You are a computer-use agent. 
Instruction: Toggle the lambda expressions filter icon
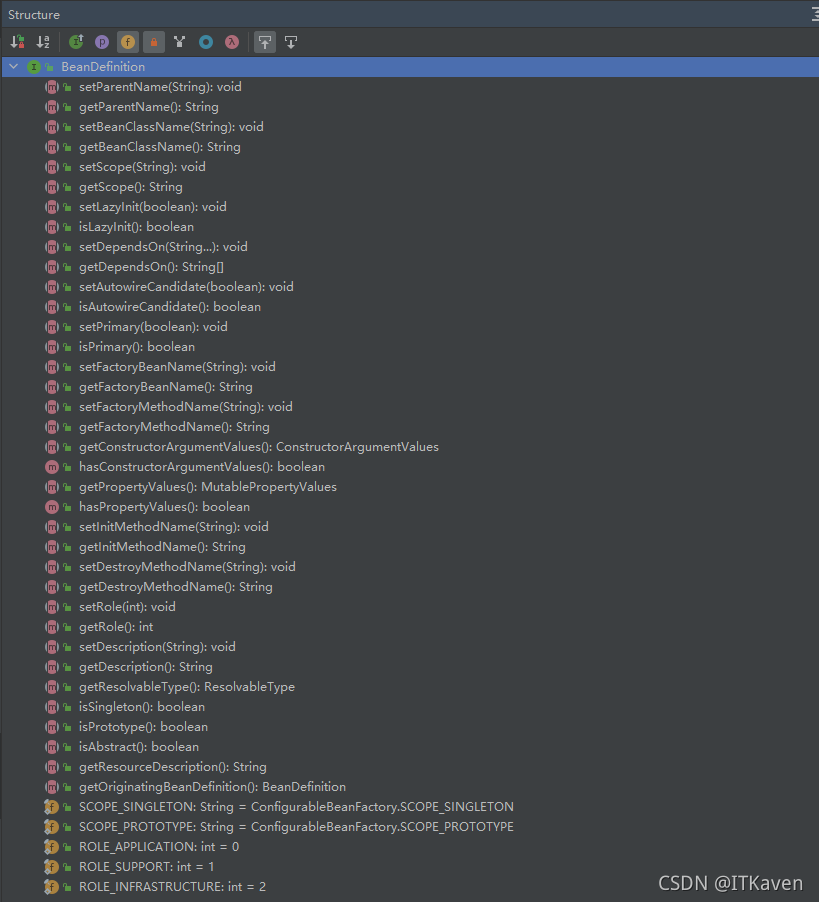pyautogui.click(x=232, y=42)
